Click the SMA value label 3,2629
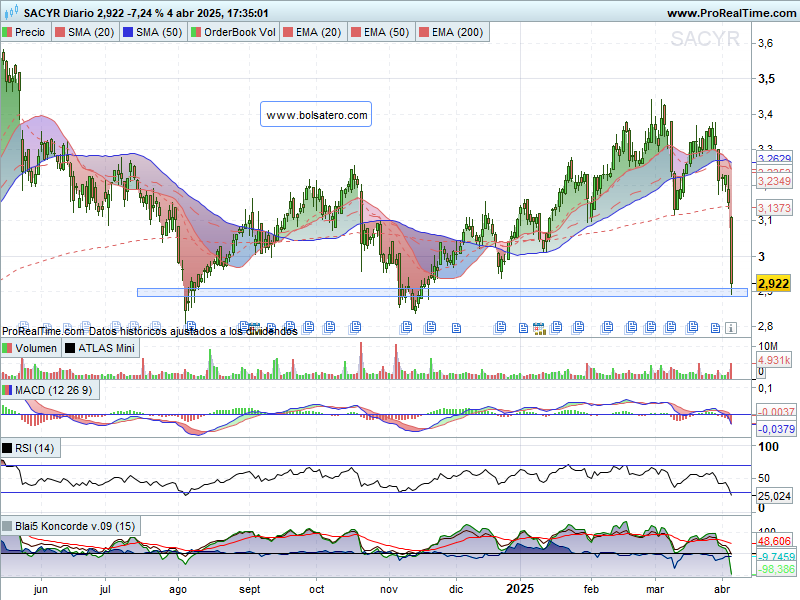 point(773,158)
